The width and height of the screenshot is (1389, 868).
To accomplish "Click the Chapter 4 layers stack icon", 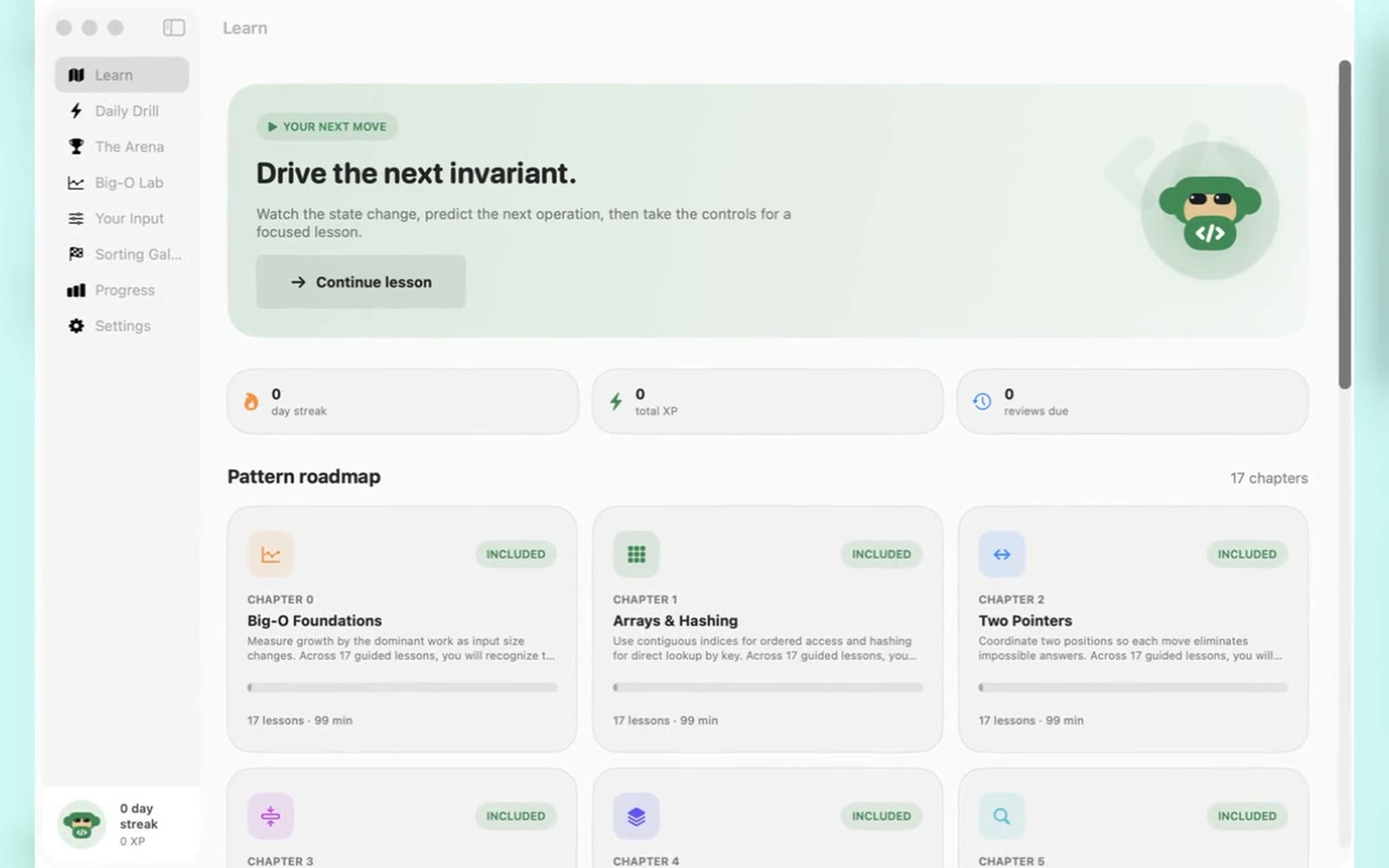I will 636,817.
